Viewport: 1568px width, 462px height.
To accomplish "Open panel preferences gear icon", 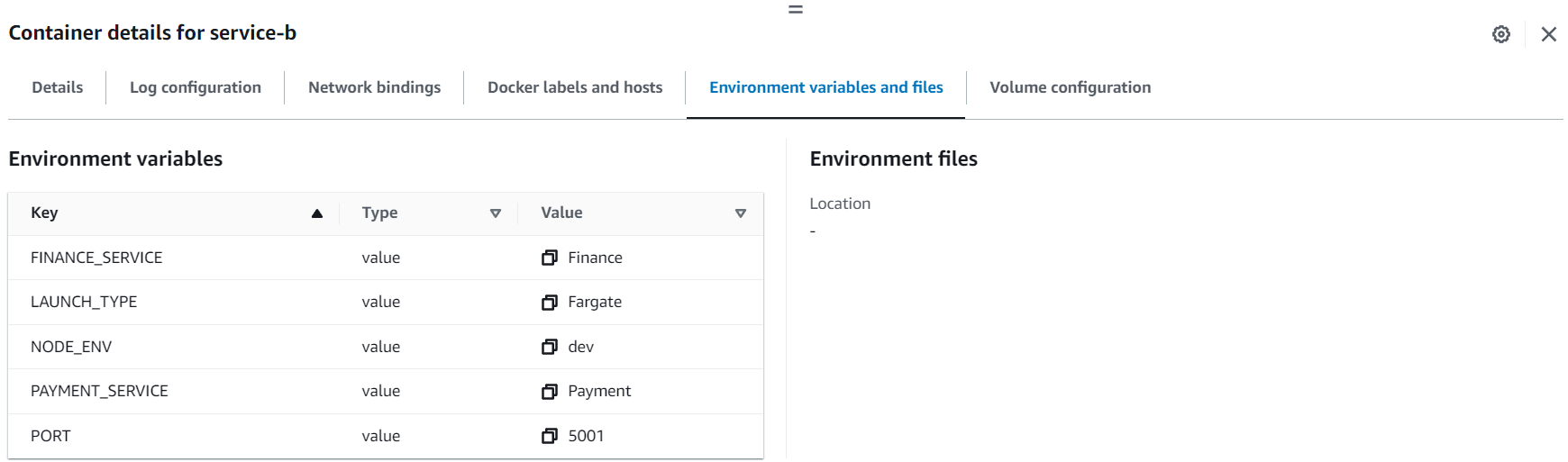I will tap(1500, 34).
